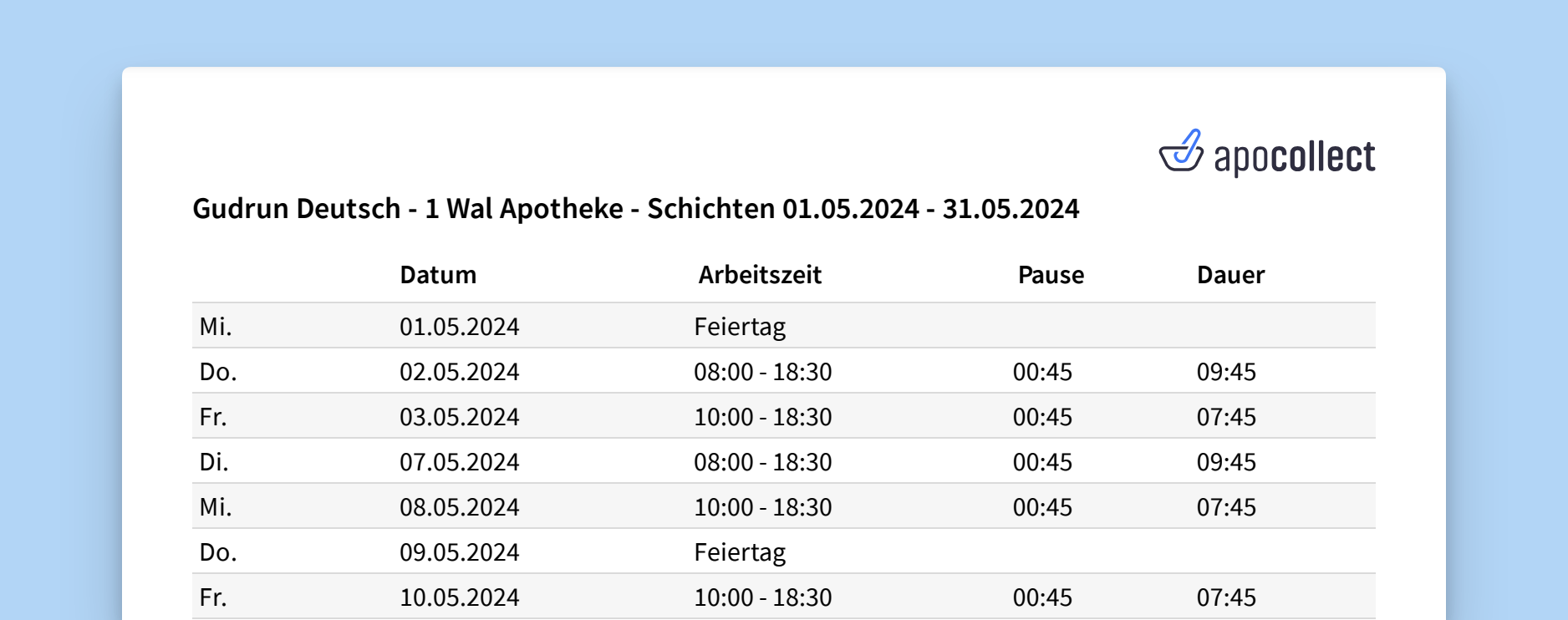The width and height of the screenshot is (1568, 620).
Task: Click the Pause column header
Action: click(x=1051, y=275)
